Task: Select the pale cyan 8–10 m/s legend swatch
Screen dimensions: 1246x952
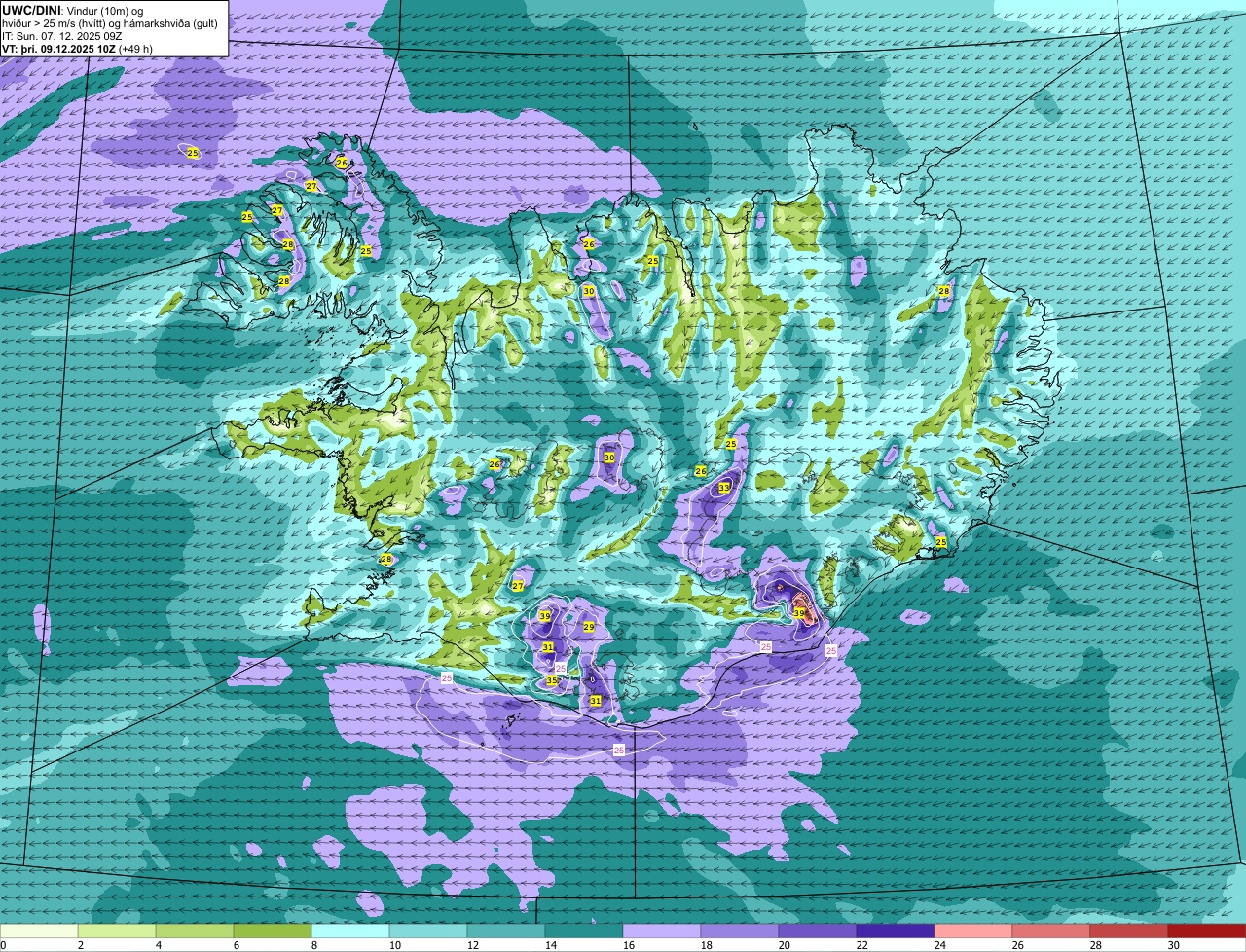Action: (350, 931)
